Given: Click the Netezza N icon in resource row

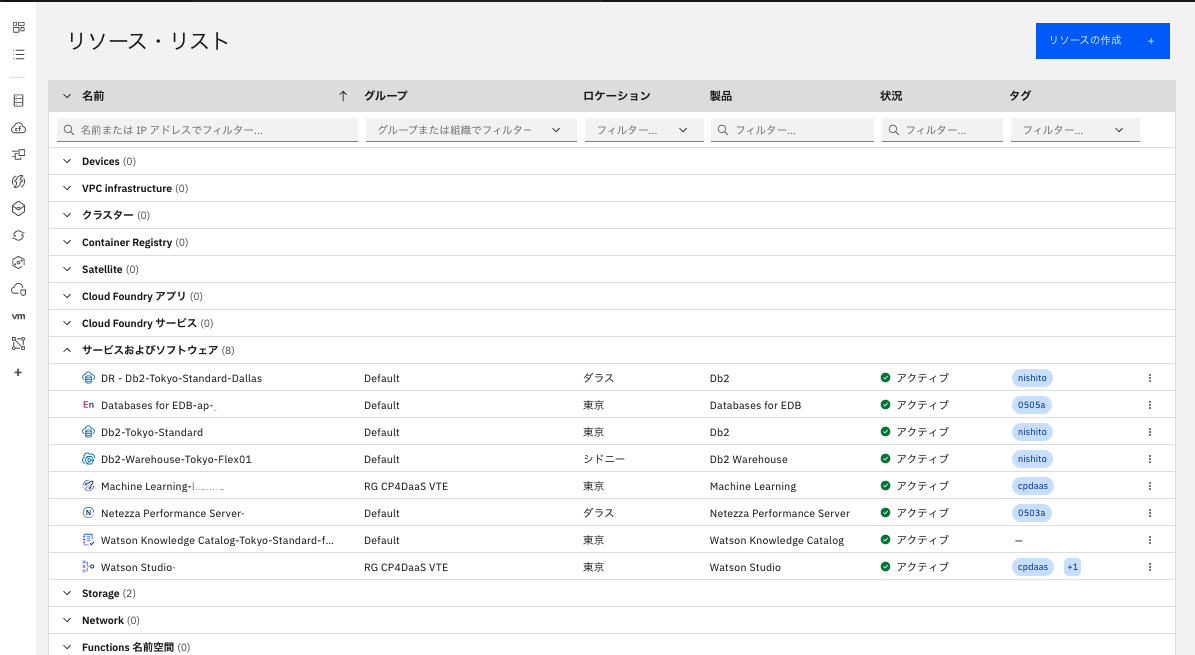Looking at the screenshot, I should [88, 513].
